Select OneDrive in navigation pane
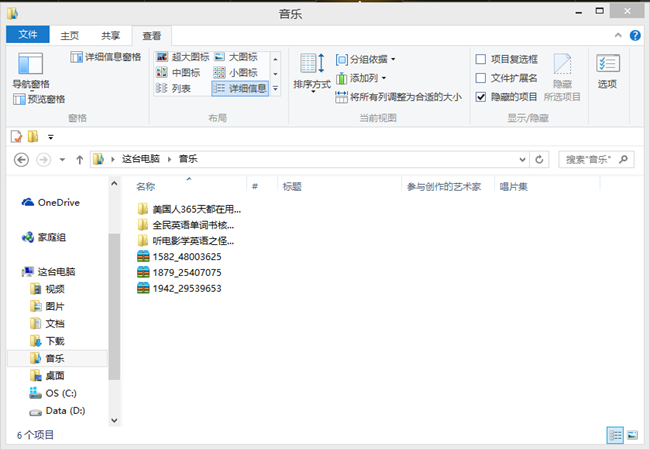650x450 pixels. [51, 203]
